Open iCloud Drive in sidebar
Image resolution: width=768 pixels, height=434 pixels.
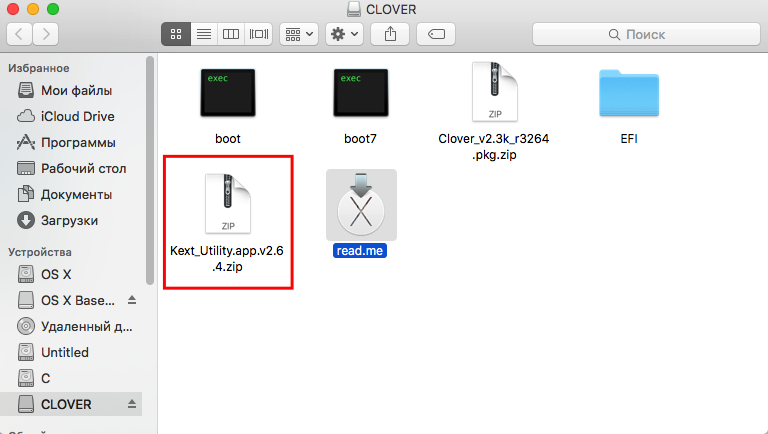[x=77, y=117]
